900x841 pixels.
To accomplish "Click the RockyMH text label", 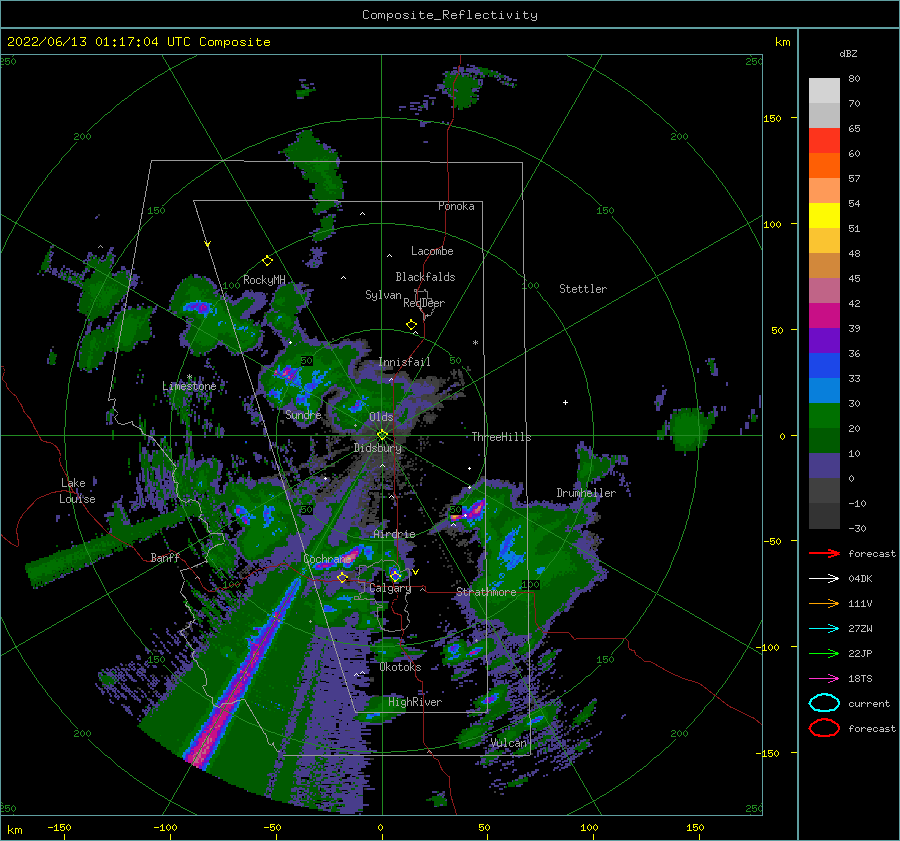I will pyautogui.click(x=264, y=280).
